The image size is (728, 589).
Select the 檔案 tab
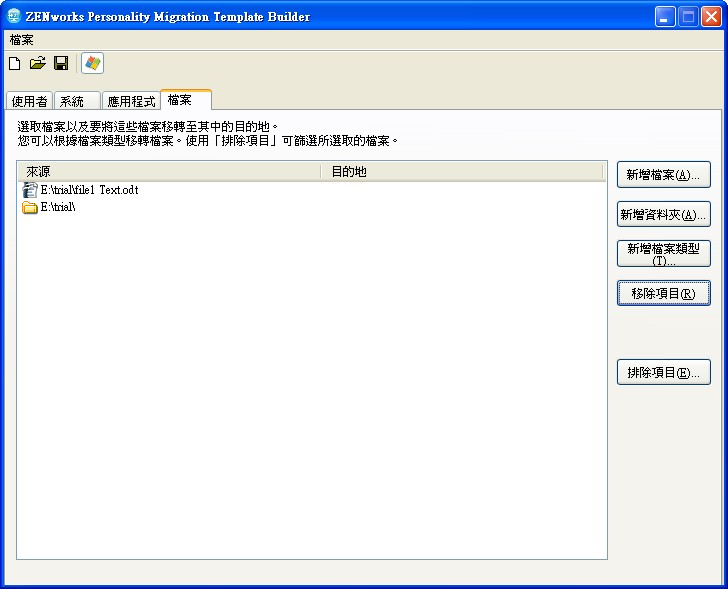186,100
